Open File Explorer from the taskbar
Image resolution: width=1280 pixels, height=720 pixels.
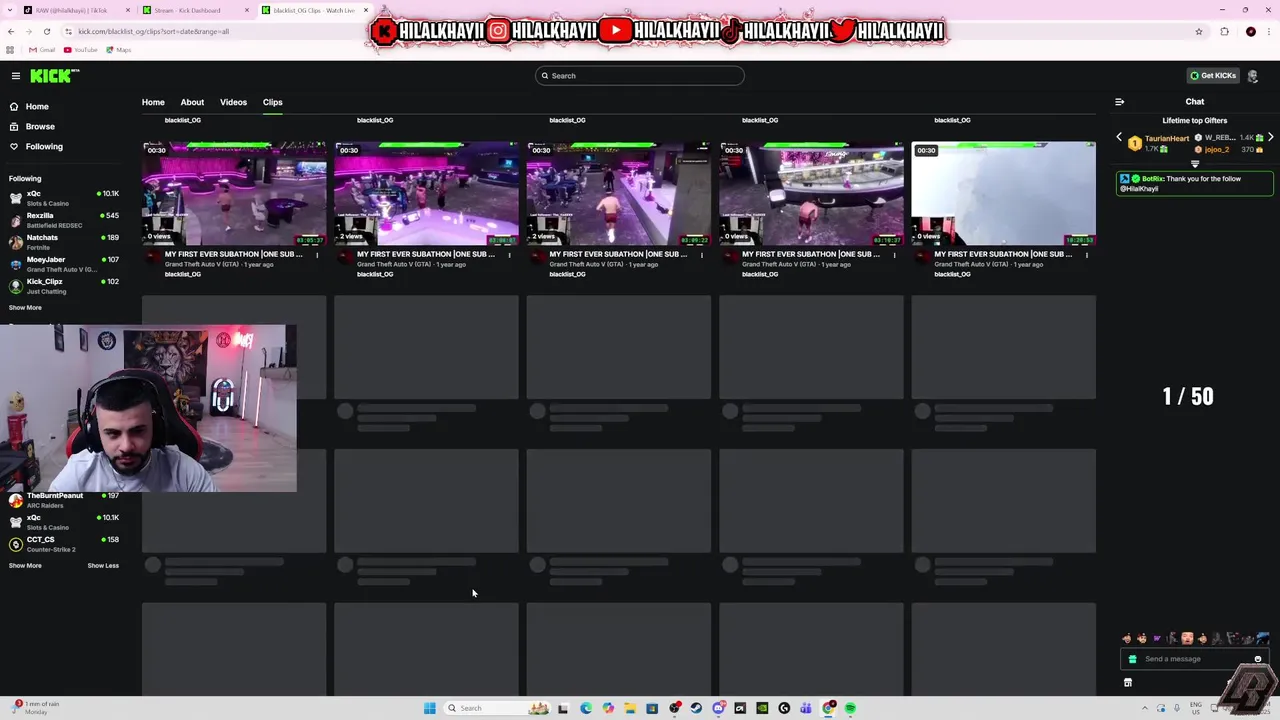point(630,708)
